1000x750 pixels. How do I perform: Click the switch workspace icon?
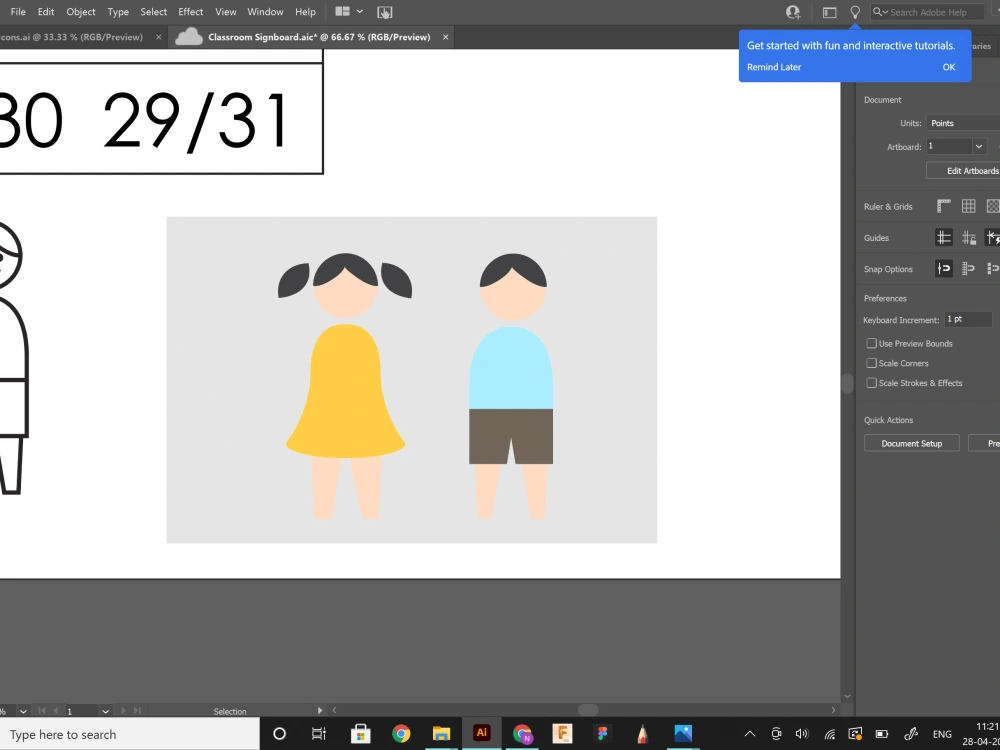tap(829, 12)
